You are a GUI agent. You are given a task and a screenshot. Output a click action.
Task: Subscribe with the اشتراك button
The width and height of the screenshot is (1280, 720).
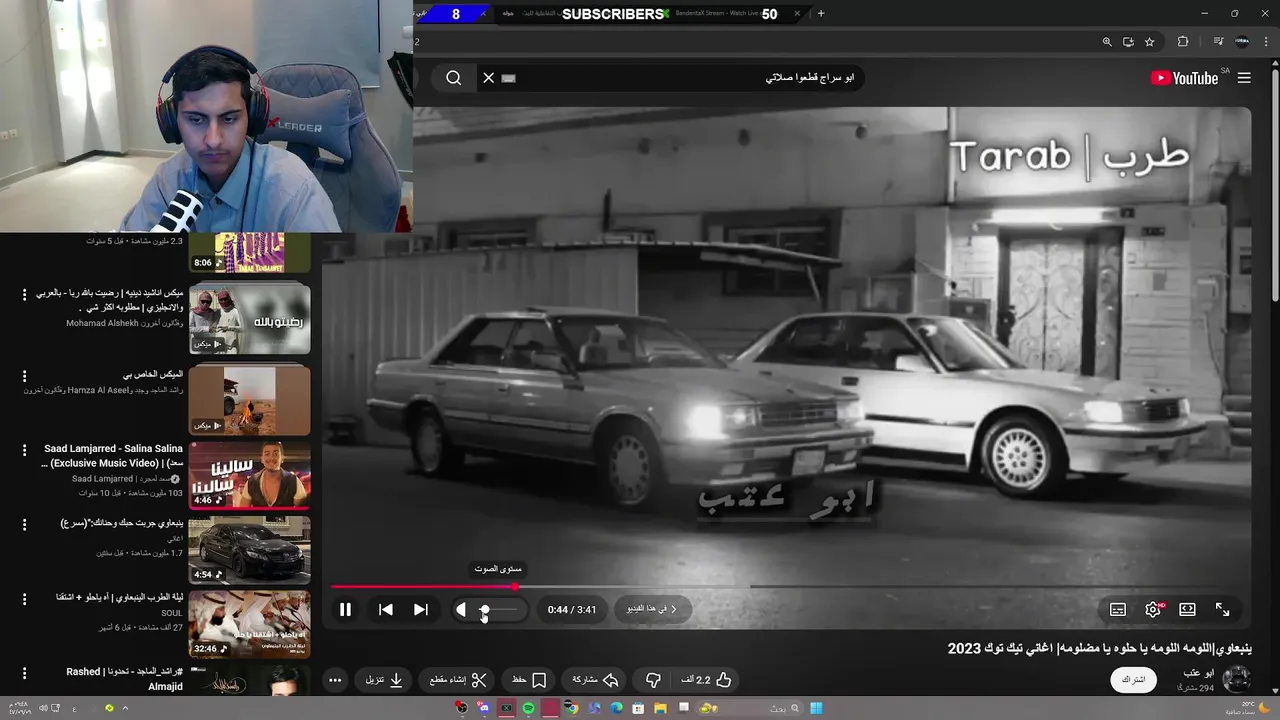1134,680
